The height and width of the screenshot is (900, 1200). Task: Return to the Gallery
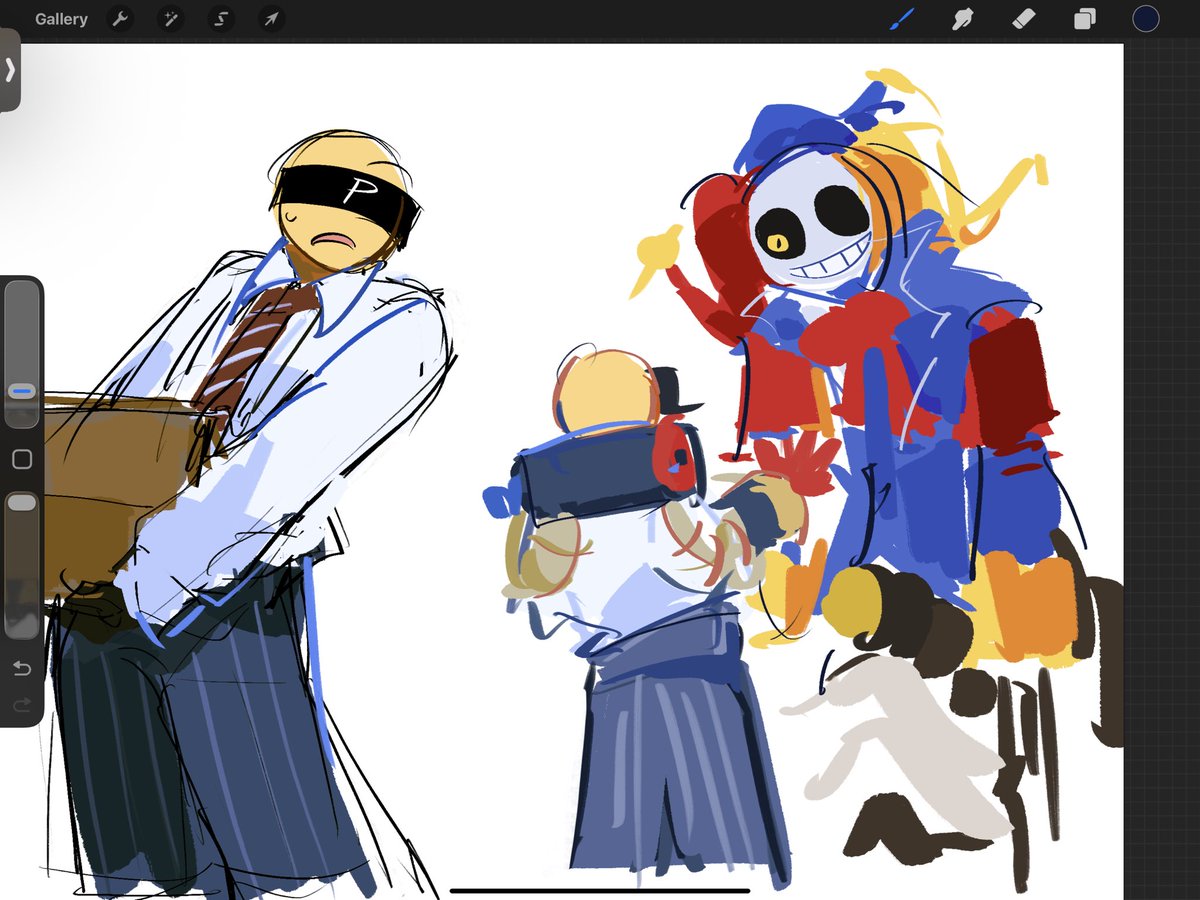pyautogui.click(x=61, y=19)
